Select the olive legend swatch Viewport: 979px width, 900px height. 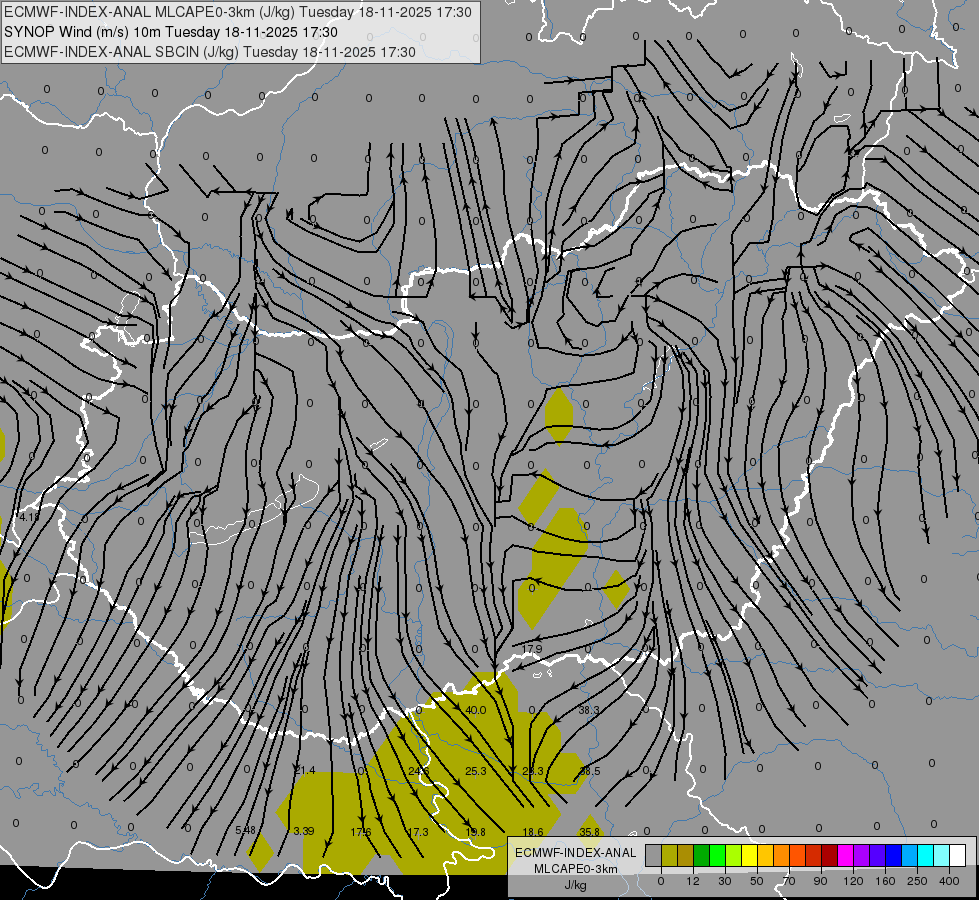click(x=669, y=855)
